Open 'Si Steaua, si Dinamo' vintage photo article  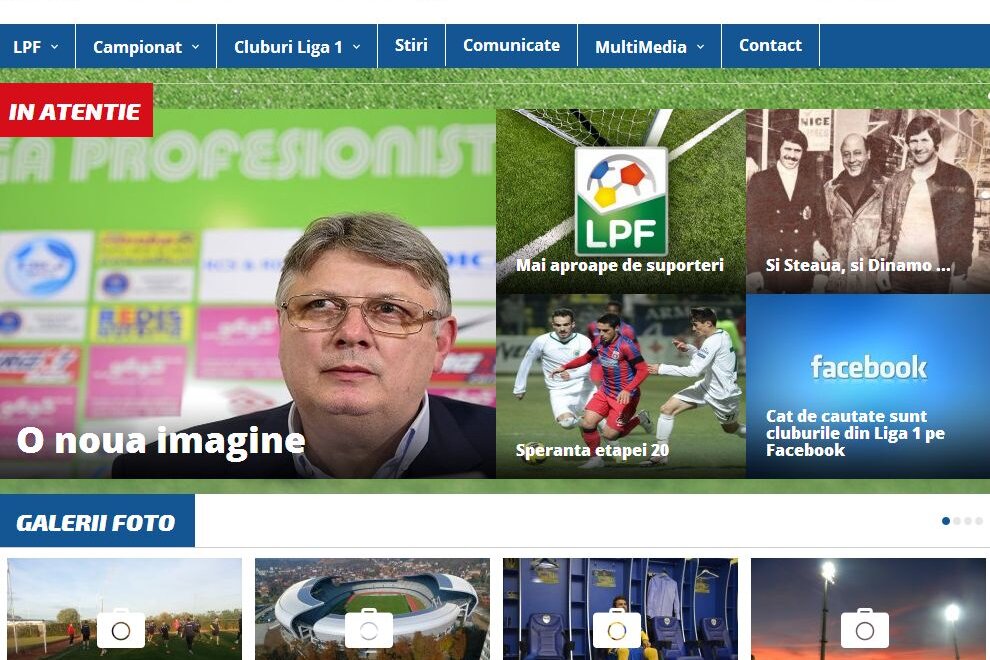858,265
